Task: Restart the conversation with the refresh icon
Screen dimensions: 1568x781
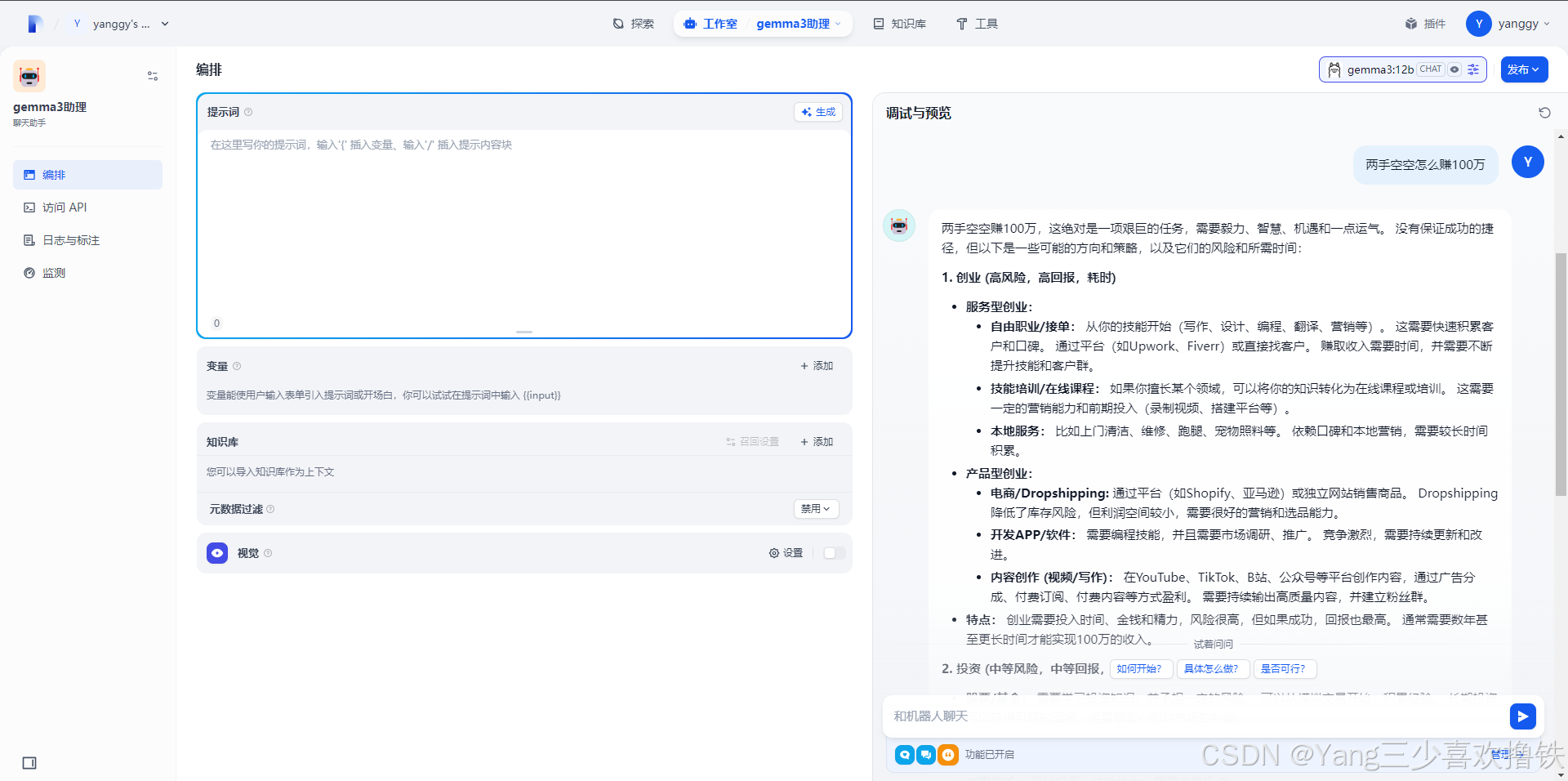Action: click(x=1544, y=113)
